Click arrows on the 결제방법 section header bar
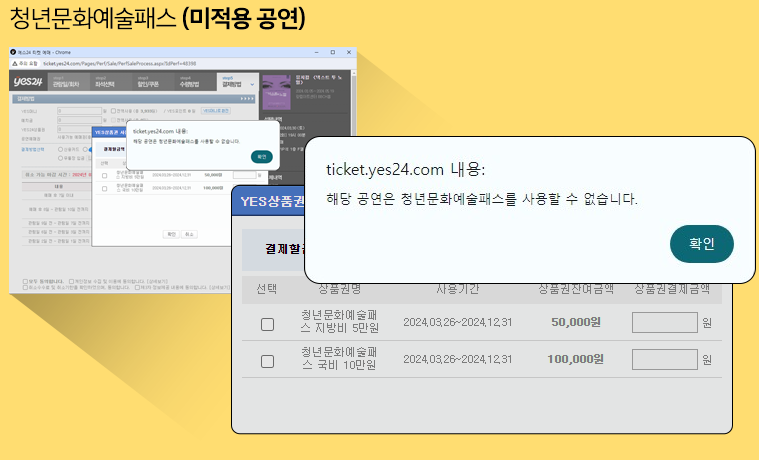759x460 pixels. [x=247, y=99]
